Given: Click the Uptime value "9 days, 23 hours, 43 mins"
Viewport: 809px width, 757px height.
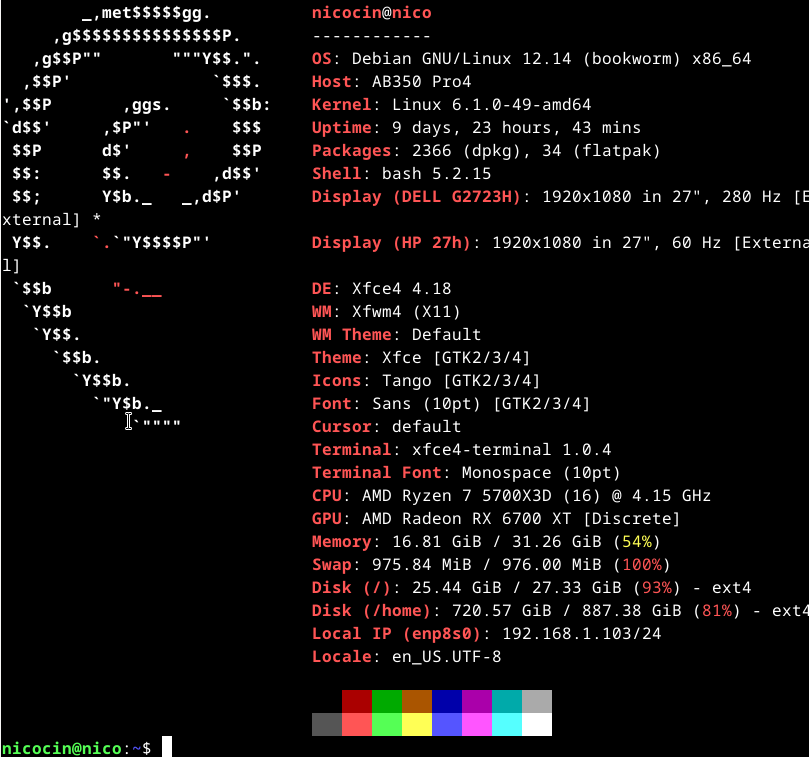Looking at the screenshot, I should [x=516, y=128].
